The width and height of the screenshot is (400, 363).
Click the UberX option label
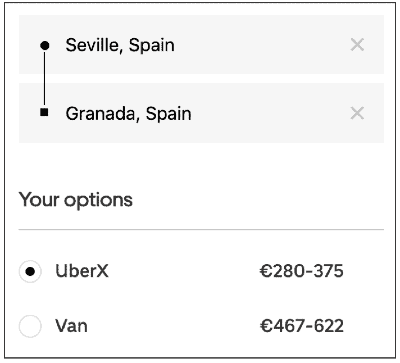(x=82, y=271)
